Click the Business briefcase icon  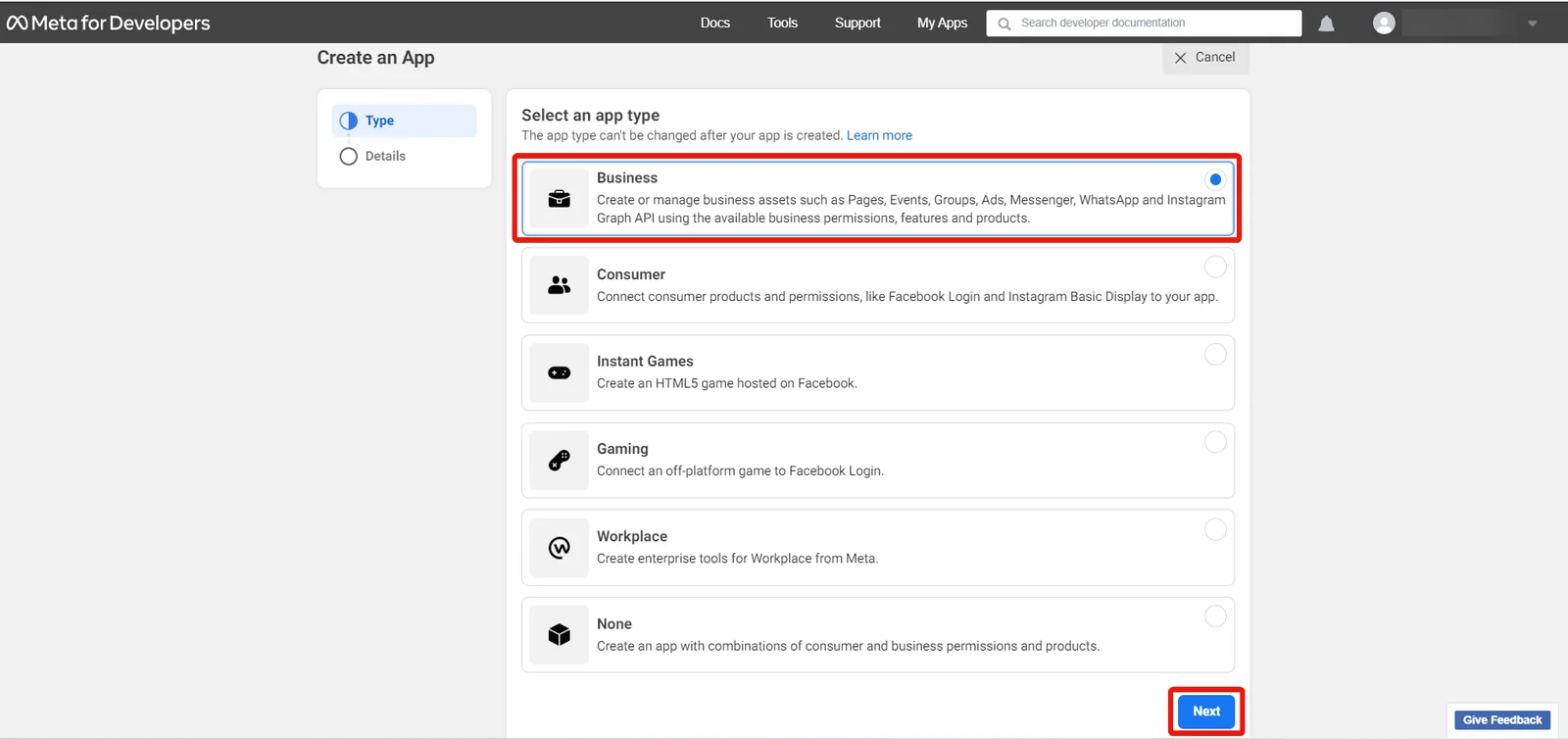(560, 199)
